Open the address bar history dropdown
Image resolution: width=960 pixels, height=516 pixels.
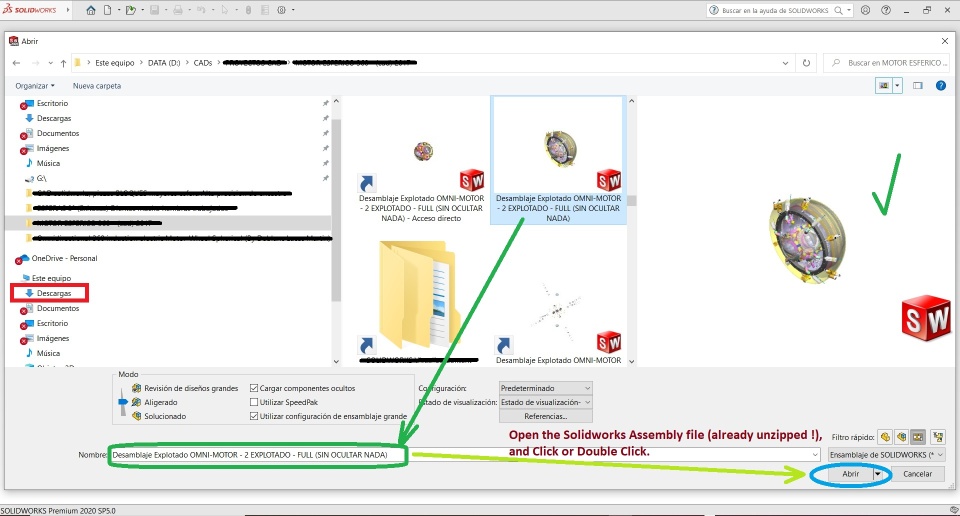786,62
